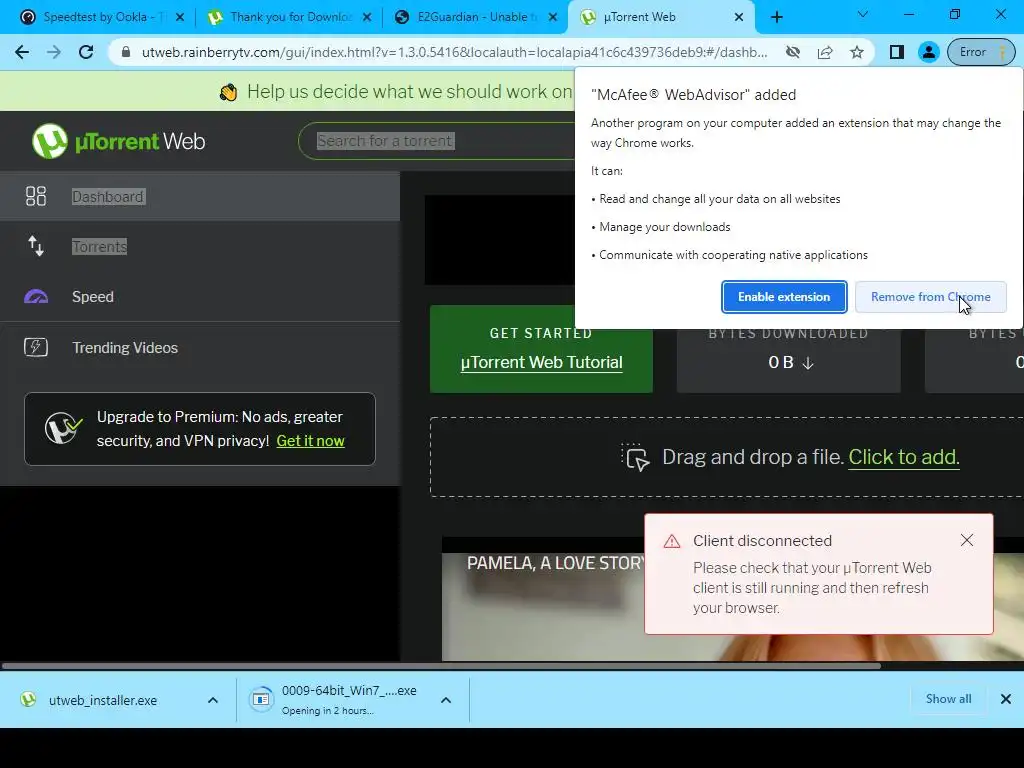Screen dimensions: 1024x768
Task: Click the address bar URL
Action: click(x=455, y=52)
